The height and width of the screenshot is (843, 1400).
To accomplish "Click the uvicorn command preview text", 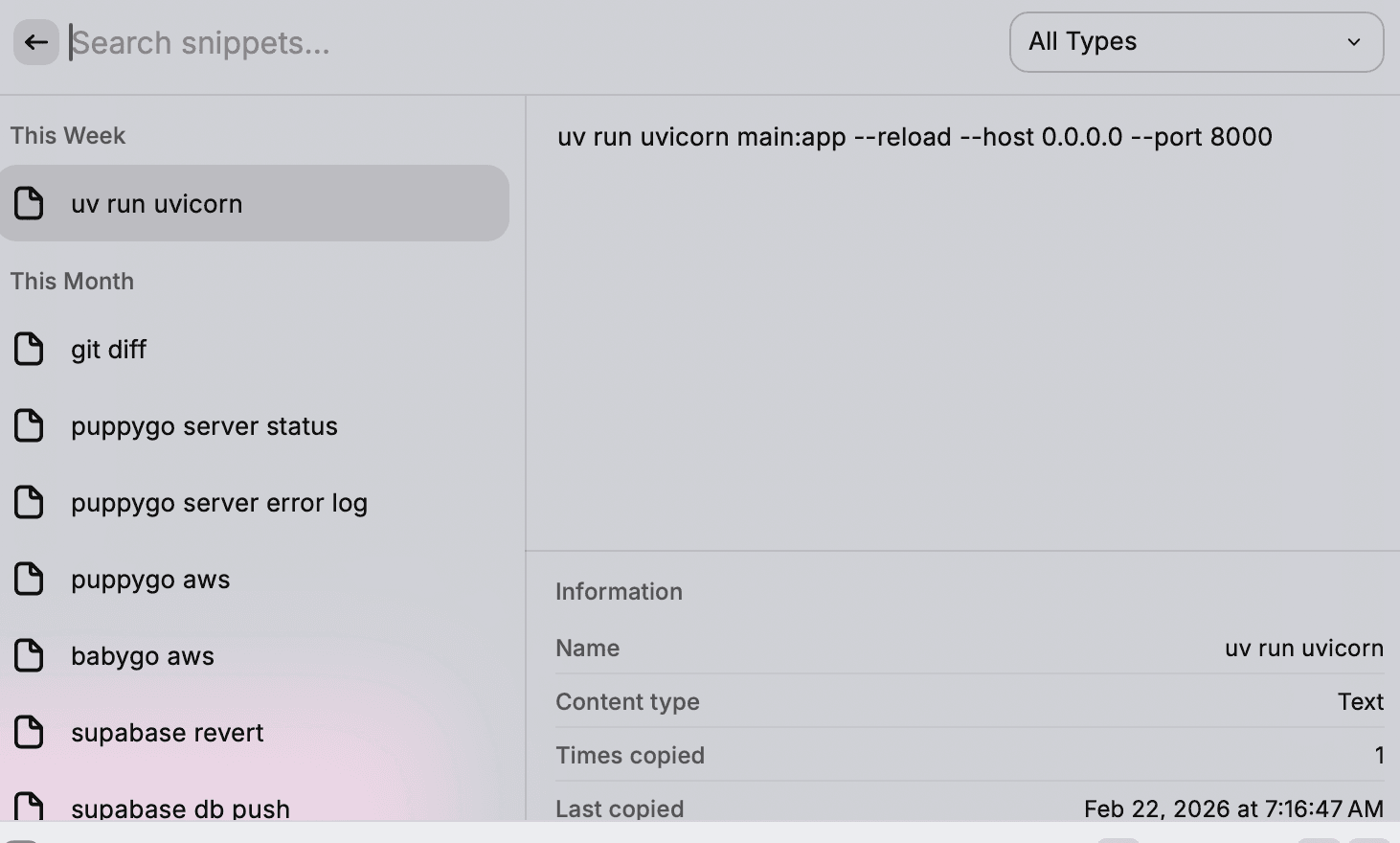I will point(915,137).
